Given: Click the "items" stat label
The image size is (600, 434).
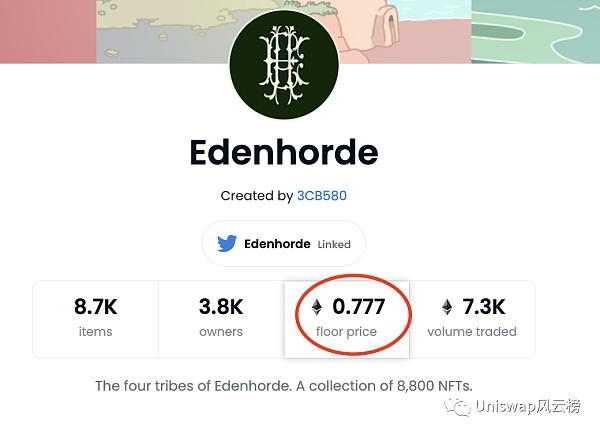Looking at the screenshot, I should coord(95,331).
